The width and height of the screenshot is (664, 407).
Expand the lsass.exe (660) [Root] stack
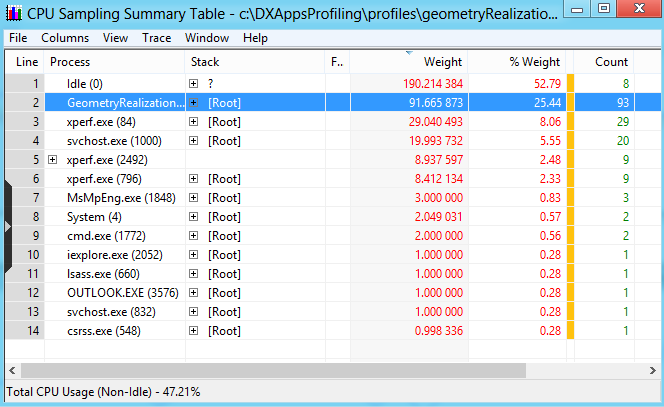[194, 274]
